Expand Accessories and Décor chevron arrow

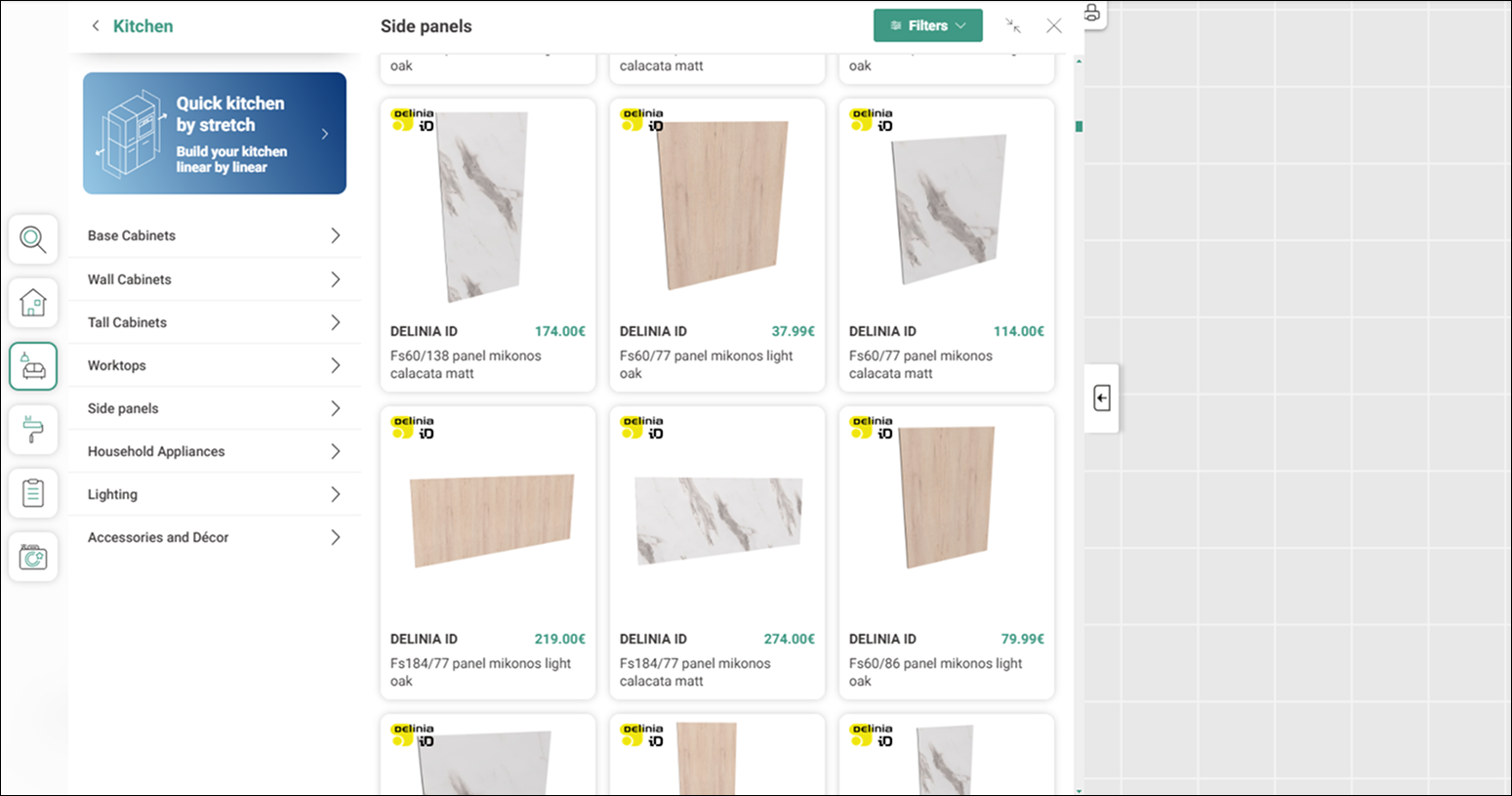(x=335, y=537)
